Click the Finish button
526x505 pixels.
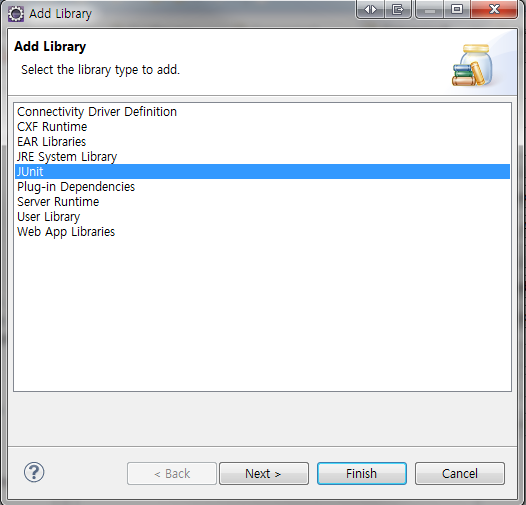click(362, 473)
